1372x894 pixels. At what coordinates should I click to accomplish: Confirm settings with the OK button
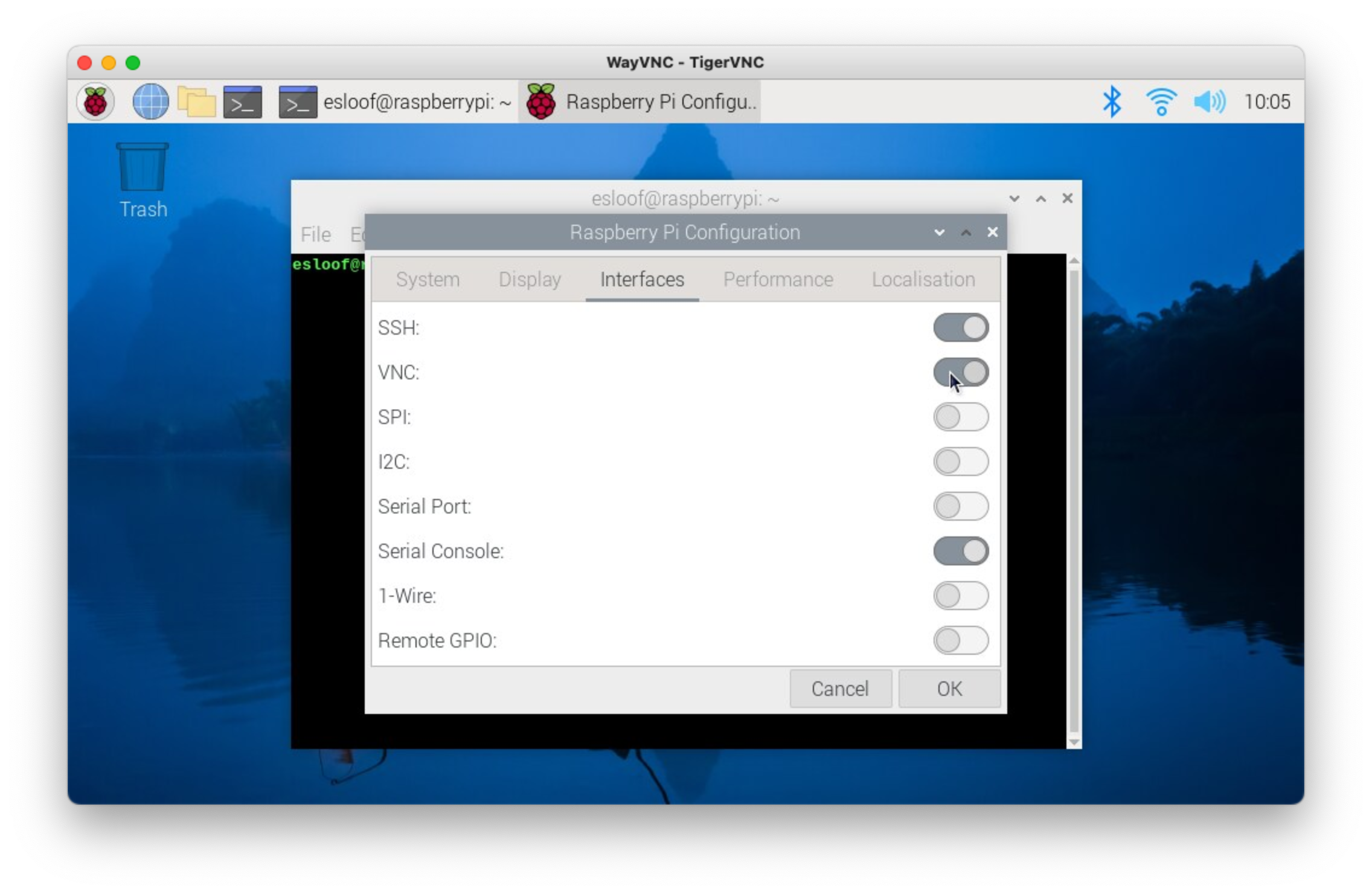[949, 689]
